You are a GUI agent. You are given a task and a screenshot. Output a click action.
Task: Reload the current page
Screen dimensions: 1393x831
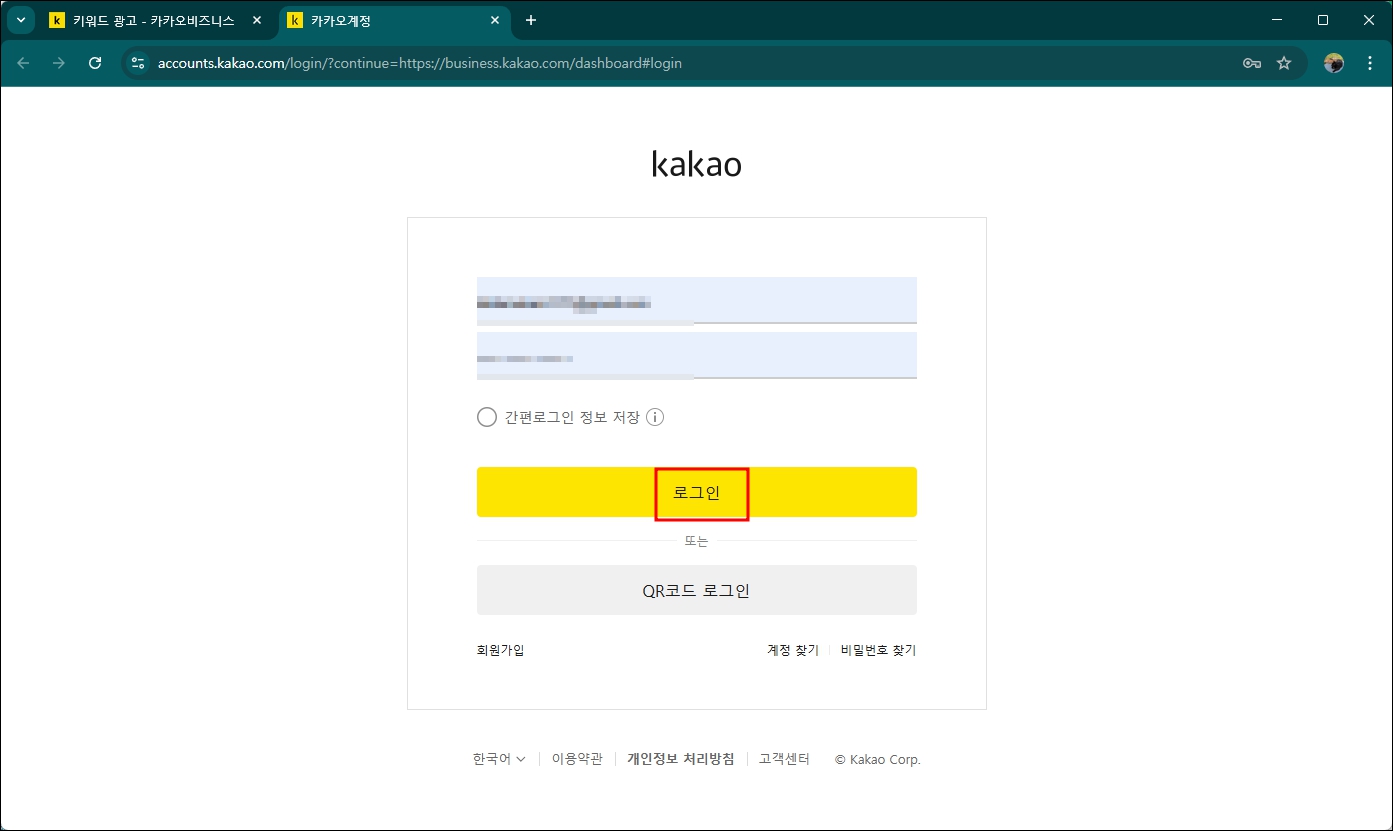[95, 62]
